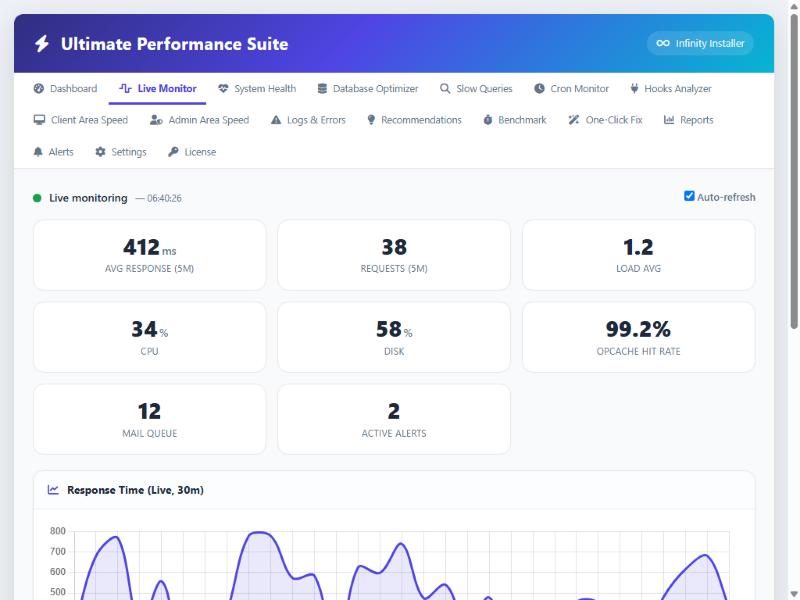The height and width of the screenshot is (600, 800).
Task: Uncheck the Auto-refresh checkbox
Action: pos(689,196)
